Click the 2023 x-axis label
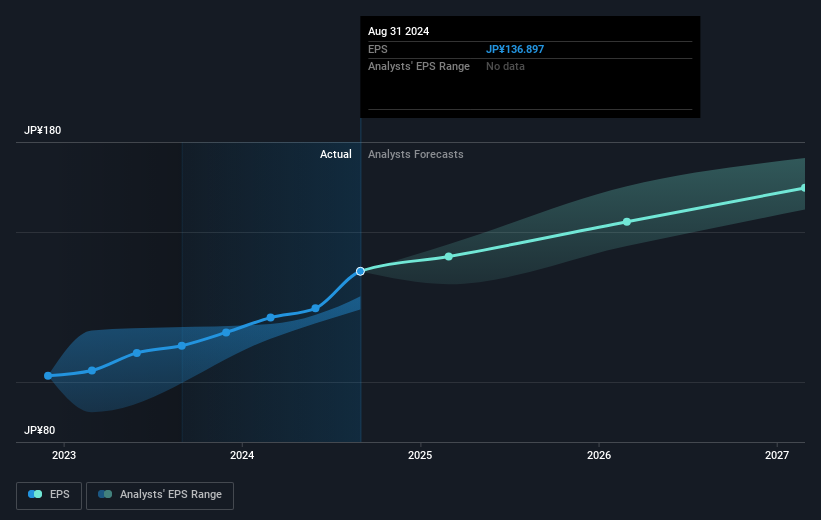This screenshot has width=821, height=520. tap(64, 455)
